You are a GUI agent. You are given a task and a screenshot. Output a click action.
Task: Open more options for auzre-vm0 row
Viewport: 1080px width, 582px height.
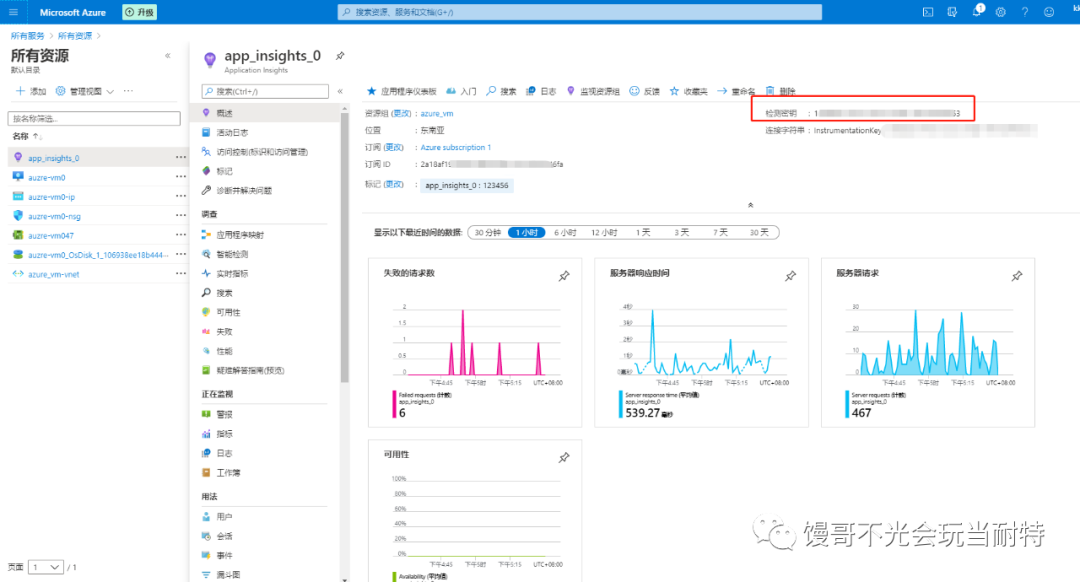coord(180,177)
